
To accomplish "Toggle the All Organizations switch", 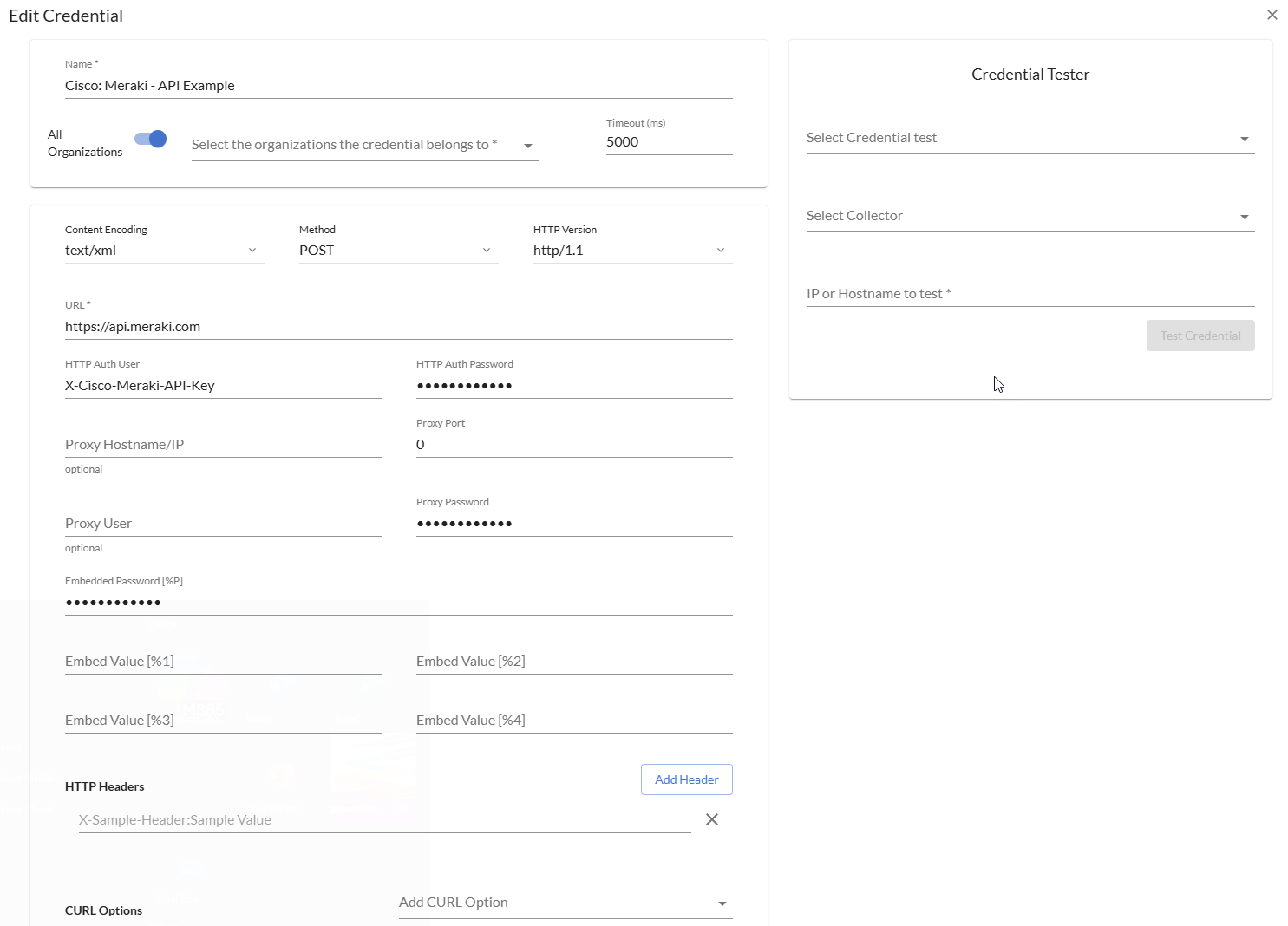I will (x=151, y=140).
